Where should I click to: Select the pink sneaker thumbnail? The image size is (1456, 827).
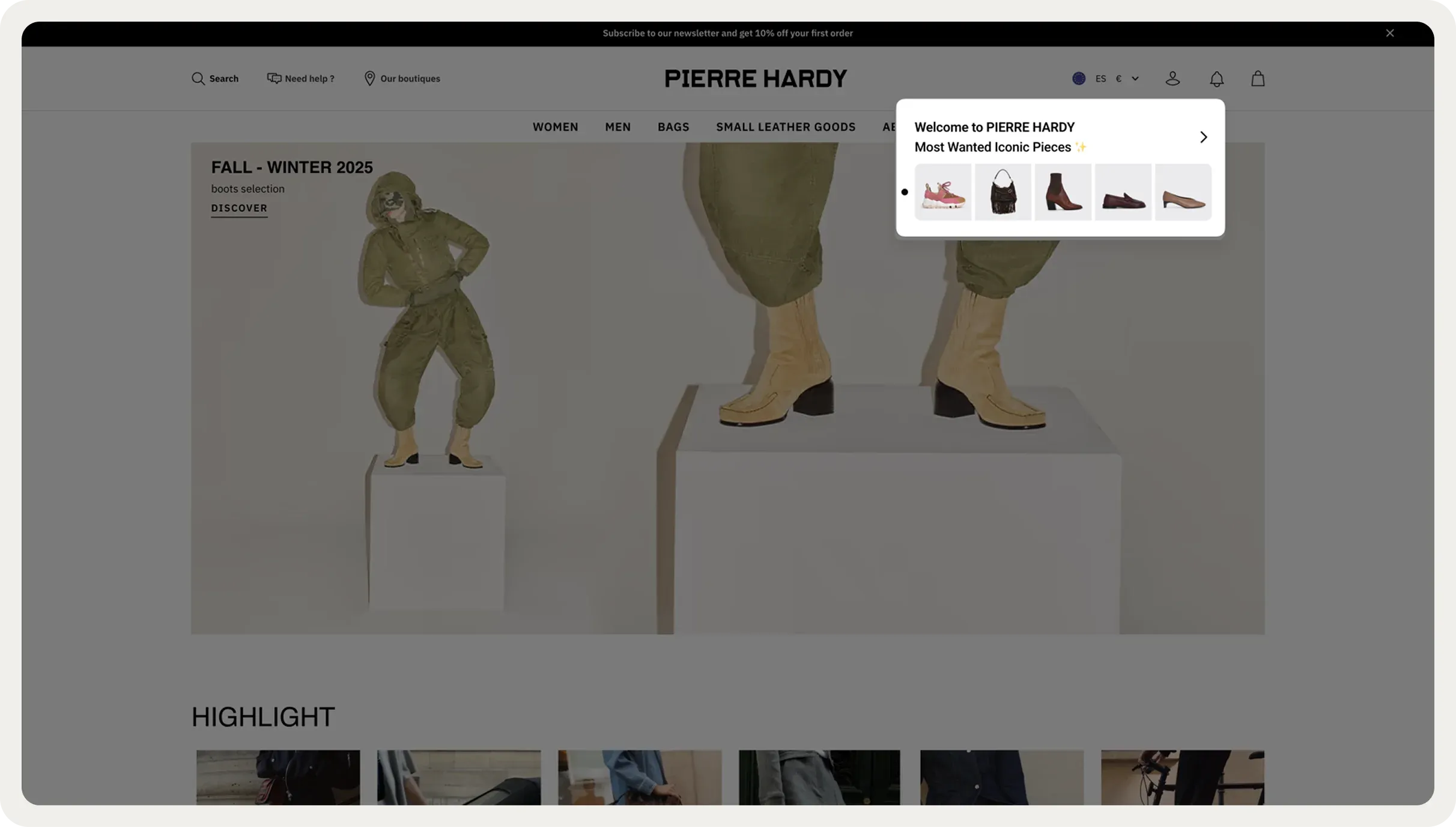coord(942,192)
